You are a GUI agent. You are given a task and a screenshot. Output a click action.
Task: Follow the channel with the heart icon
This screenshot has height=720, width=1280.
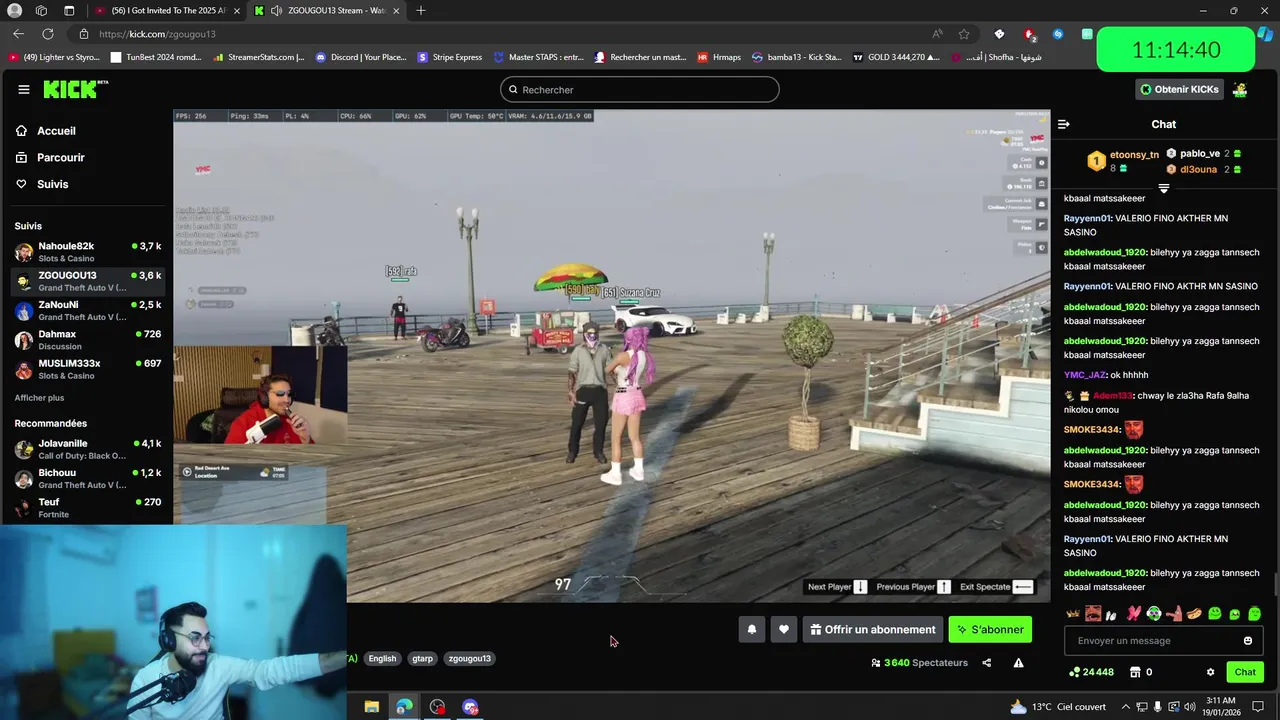coord(784,629)
